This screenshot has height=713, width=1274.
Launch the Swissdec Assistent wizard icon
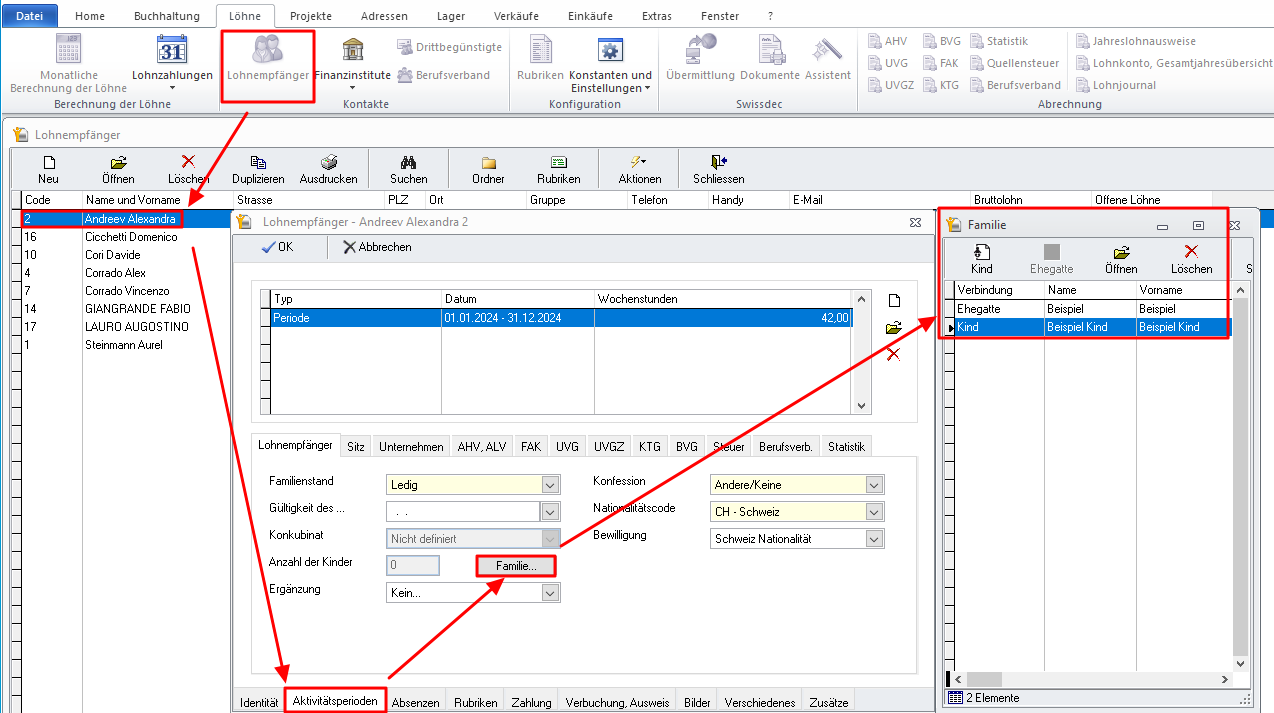(x=827, y=49)
